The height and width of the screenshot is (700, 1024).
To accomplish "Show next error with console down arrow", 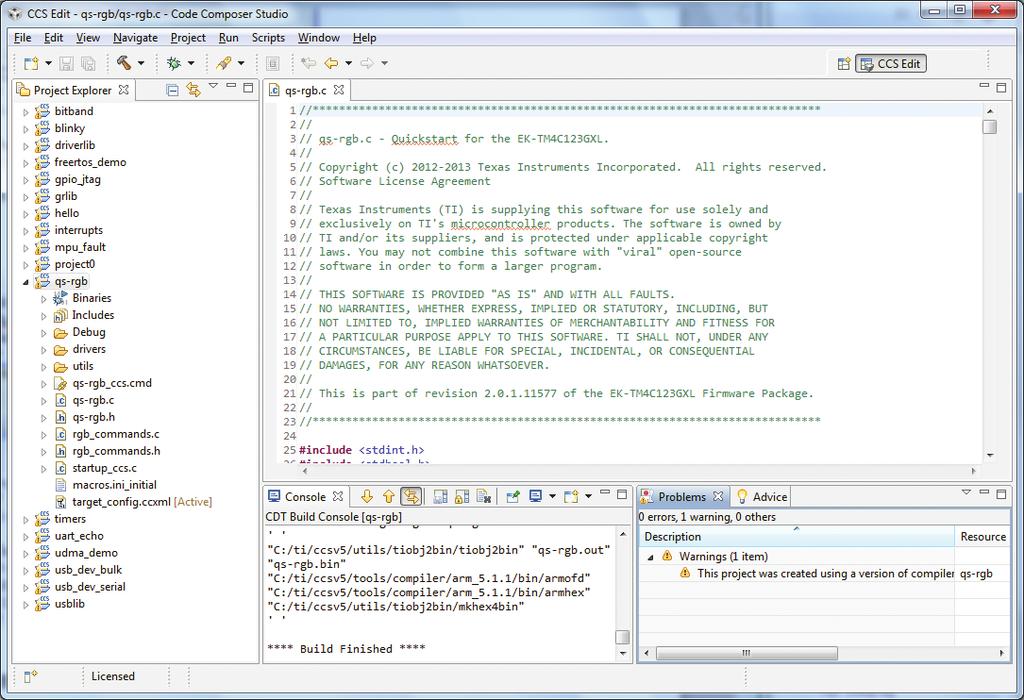I will (x=367, y=497).
